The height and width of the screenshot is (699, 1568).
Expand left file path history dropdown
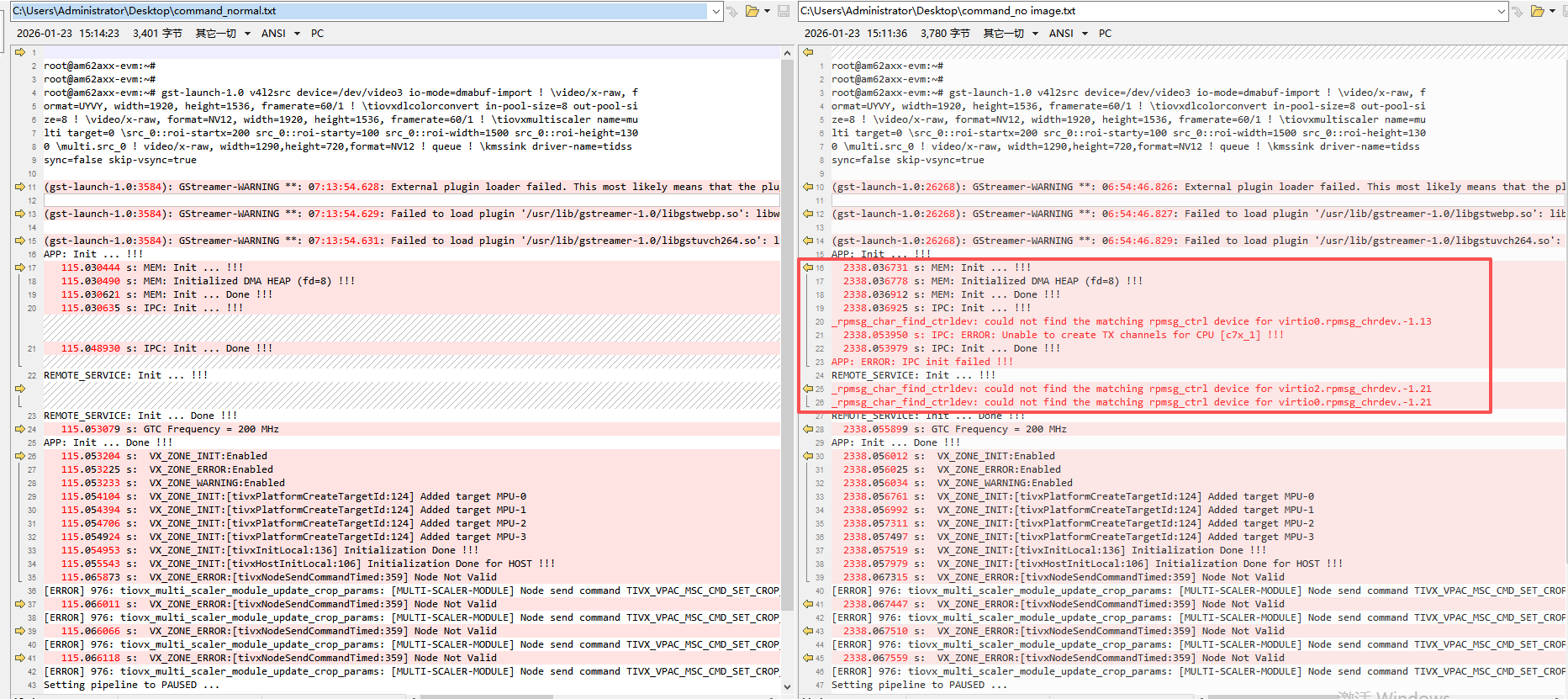[x=715, y=11]
